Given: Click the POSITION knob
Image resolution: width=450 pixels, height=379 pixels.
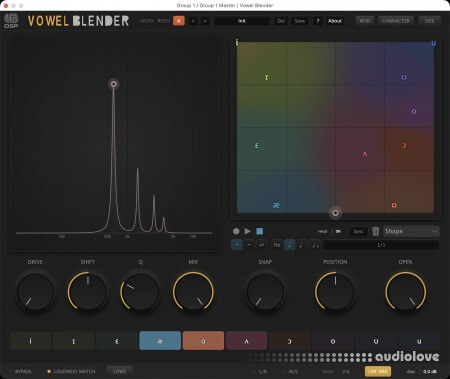Looking at the screenshot, I should tap(335, 292).
